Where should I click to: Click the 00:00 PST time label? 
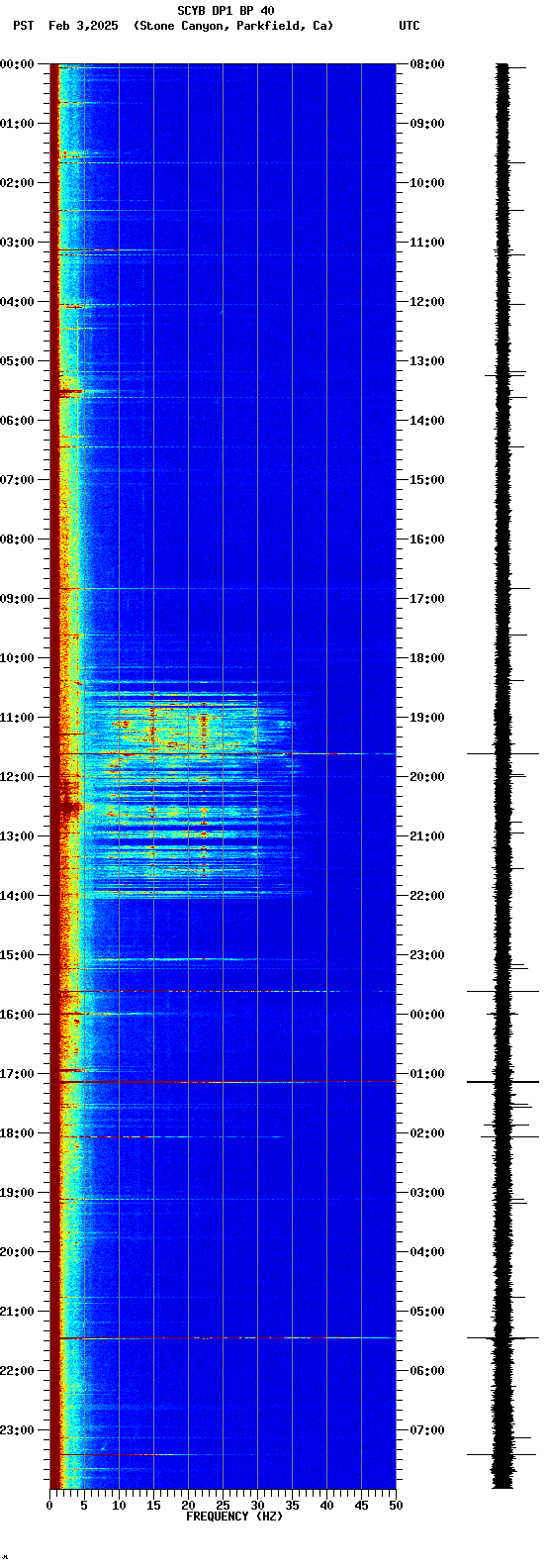(x=17, y=64)
